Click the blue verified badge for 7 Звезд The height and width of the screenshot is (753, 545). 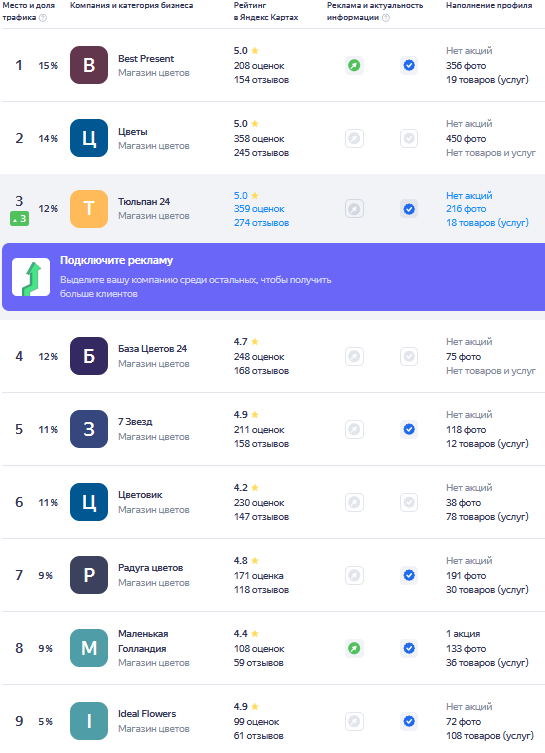[x=409, y=429]
